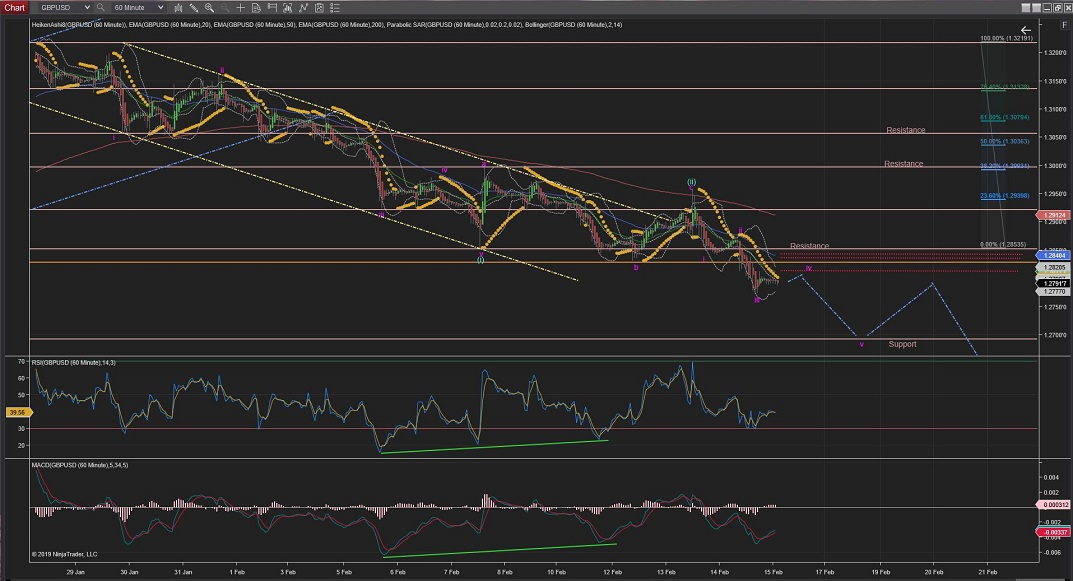Viewport: 1073px width, 581px height.
Task: Click the return arrow at chart top-right
Action: [x=1026, y=31]
